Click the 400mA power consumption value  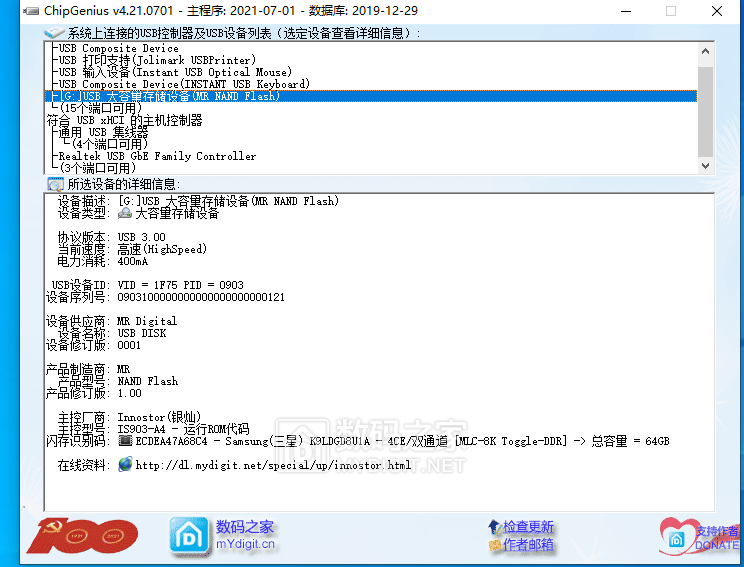click(132, 261)
